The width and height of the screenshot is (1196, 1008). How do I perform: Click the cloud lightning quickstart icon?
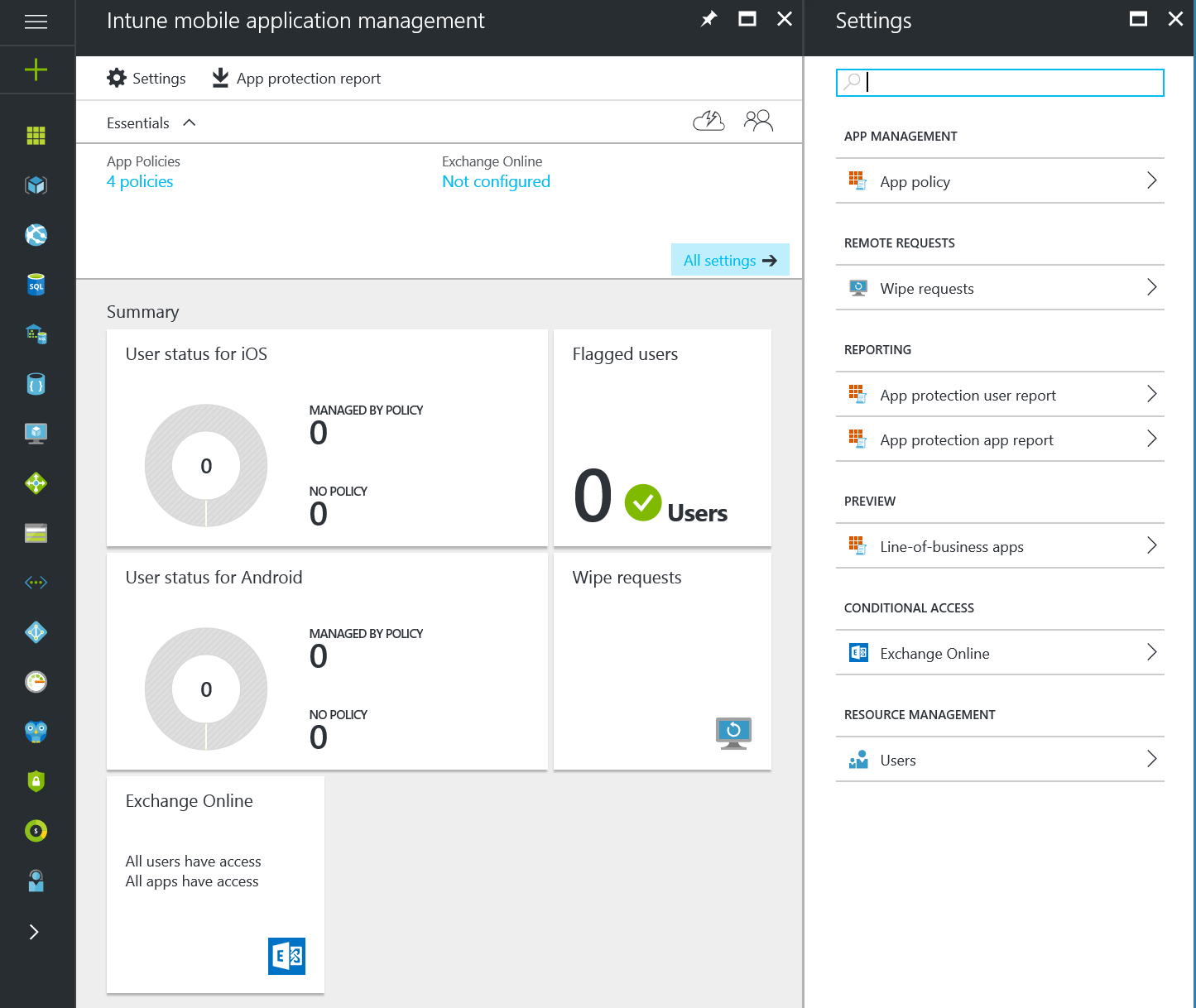coord(708,122)
